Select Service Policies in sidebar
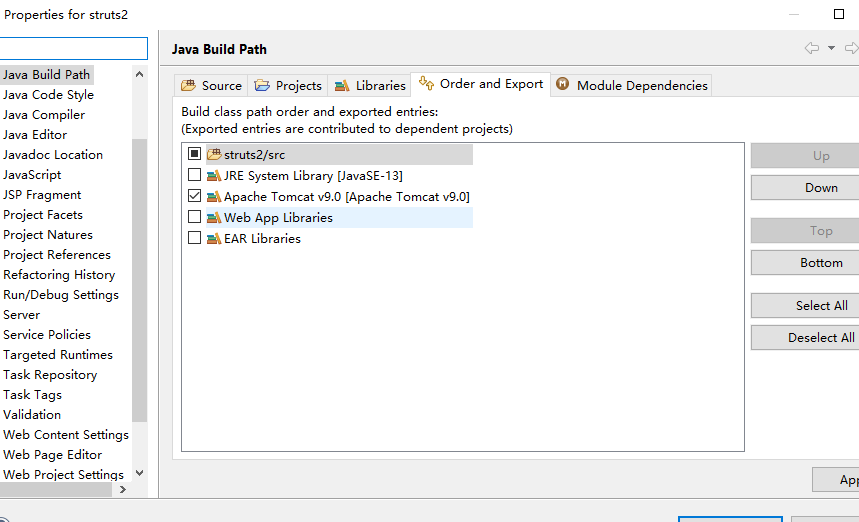Image resolution: width=859 pixels, height=522 pixels. (47, 335)
